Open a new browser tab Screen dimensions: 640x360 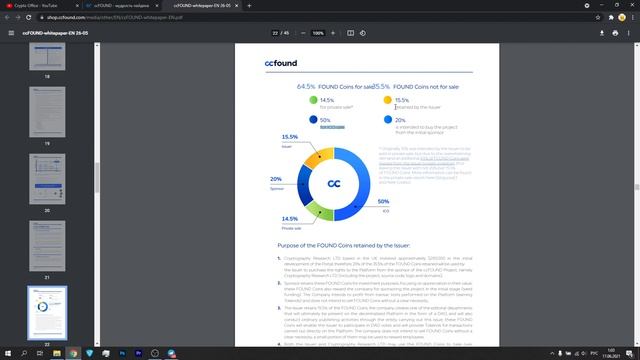249,6
